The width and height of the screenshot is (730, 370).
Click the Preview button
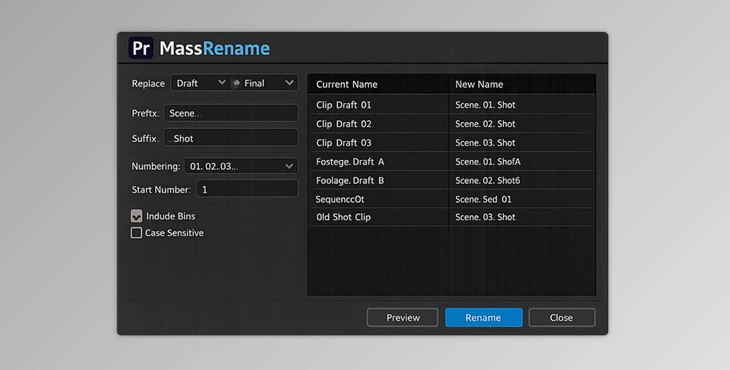pyautogui.click(x=403, y=317)
